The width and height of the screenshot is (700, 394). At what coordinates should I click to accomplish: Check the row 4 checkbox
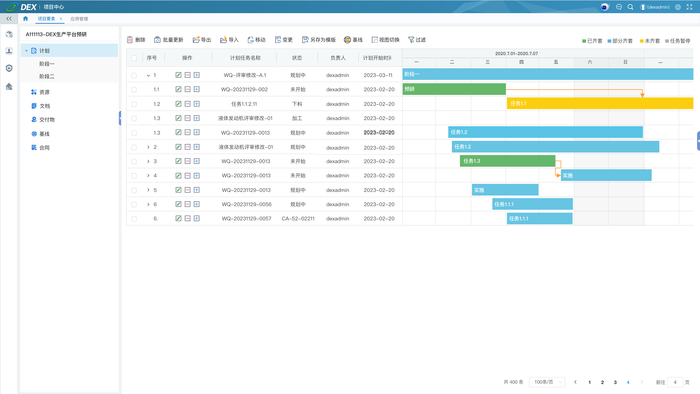pos(134,176)
